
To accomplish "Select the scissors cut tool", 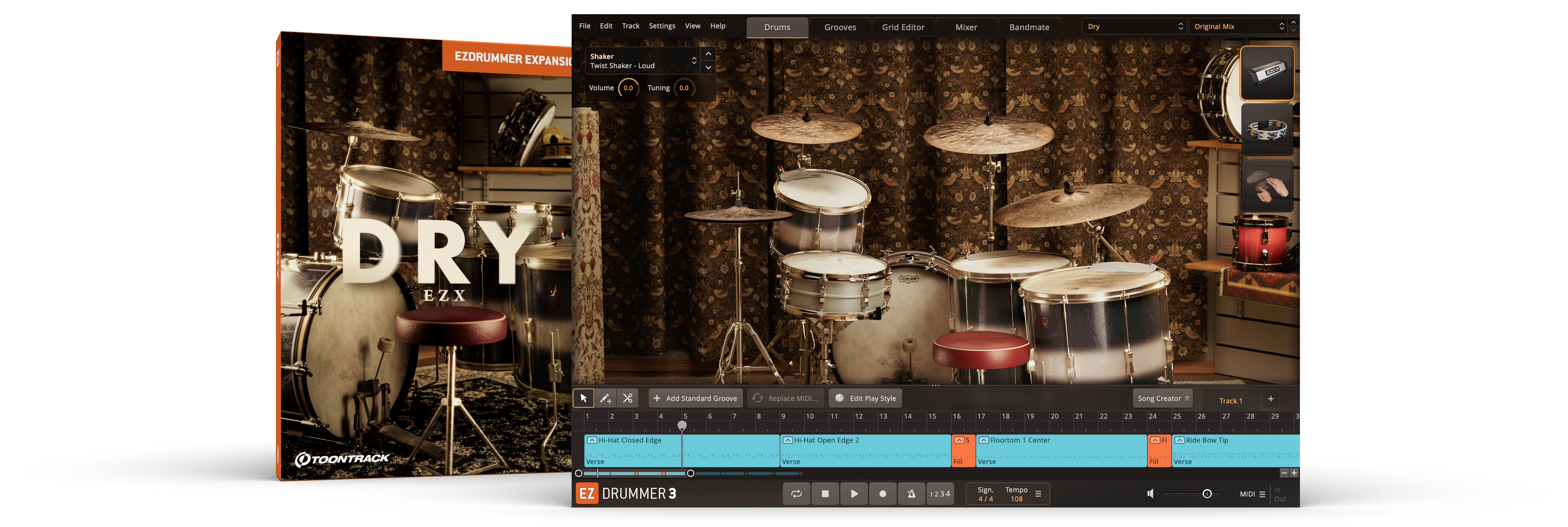I will 628,398.
